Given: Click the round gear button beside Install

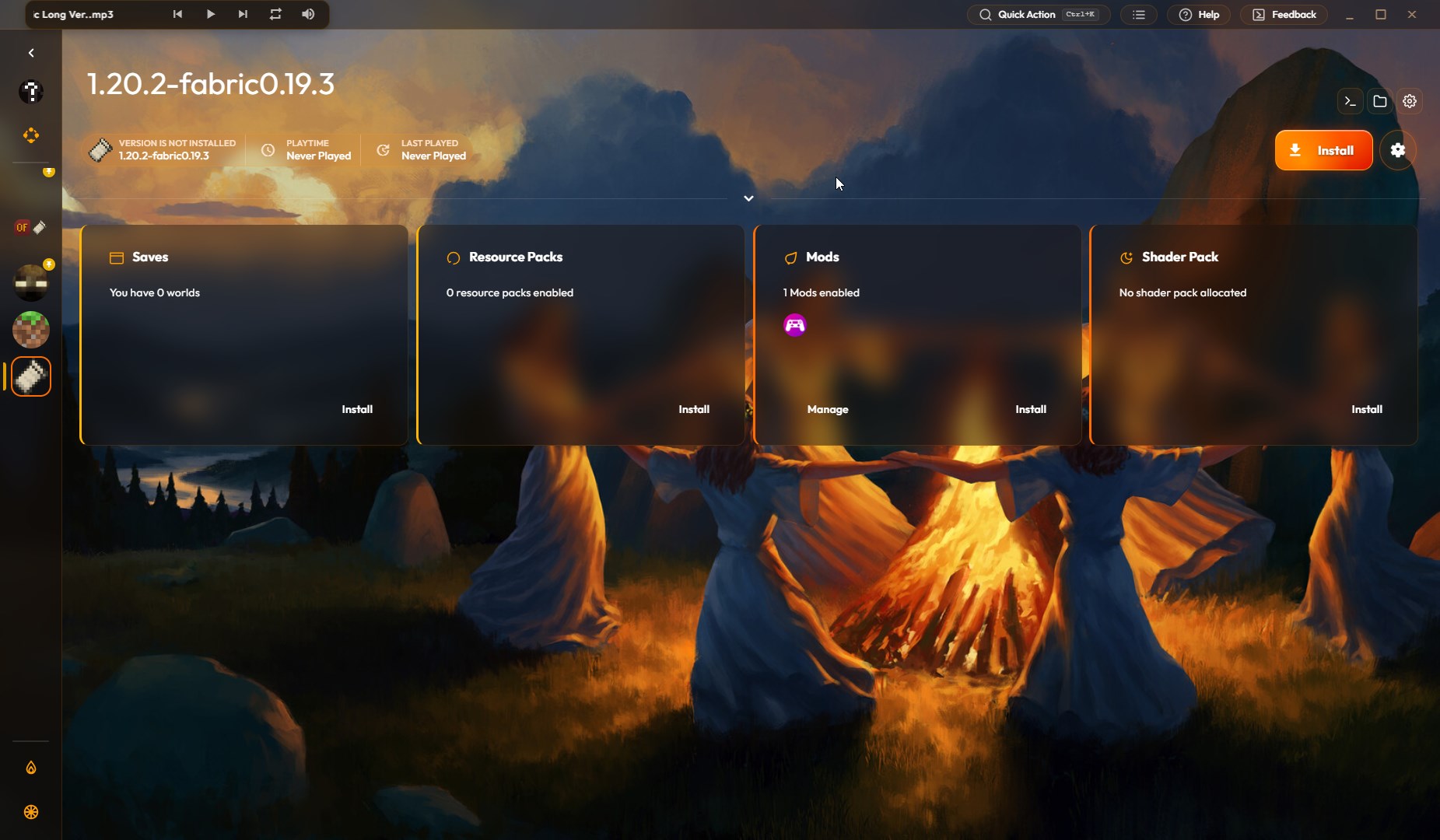Looking at the screenshot, I should [x=1398, y=150].
